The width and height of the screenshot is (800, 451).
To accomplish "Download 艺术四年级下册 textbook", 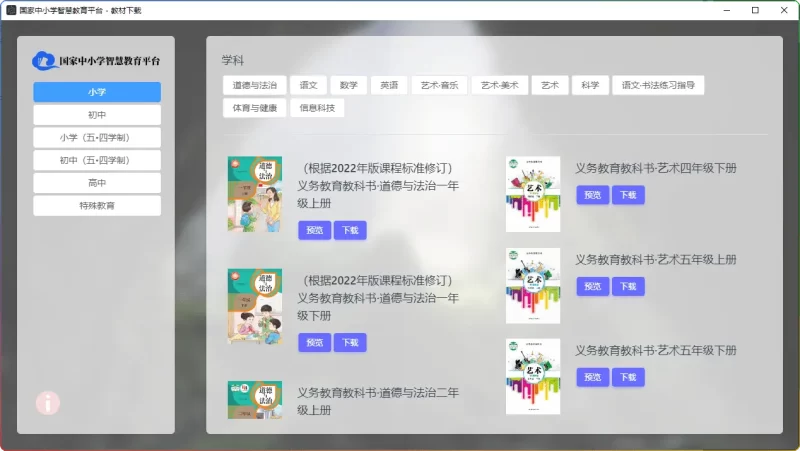I will click(628, 195).
